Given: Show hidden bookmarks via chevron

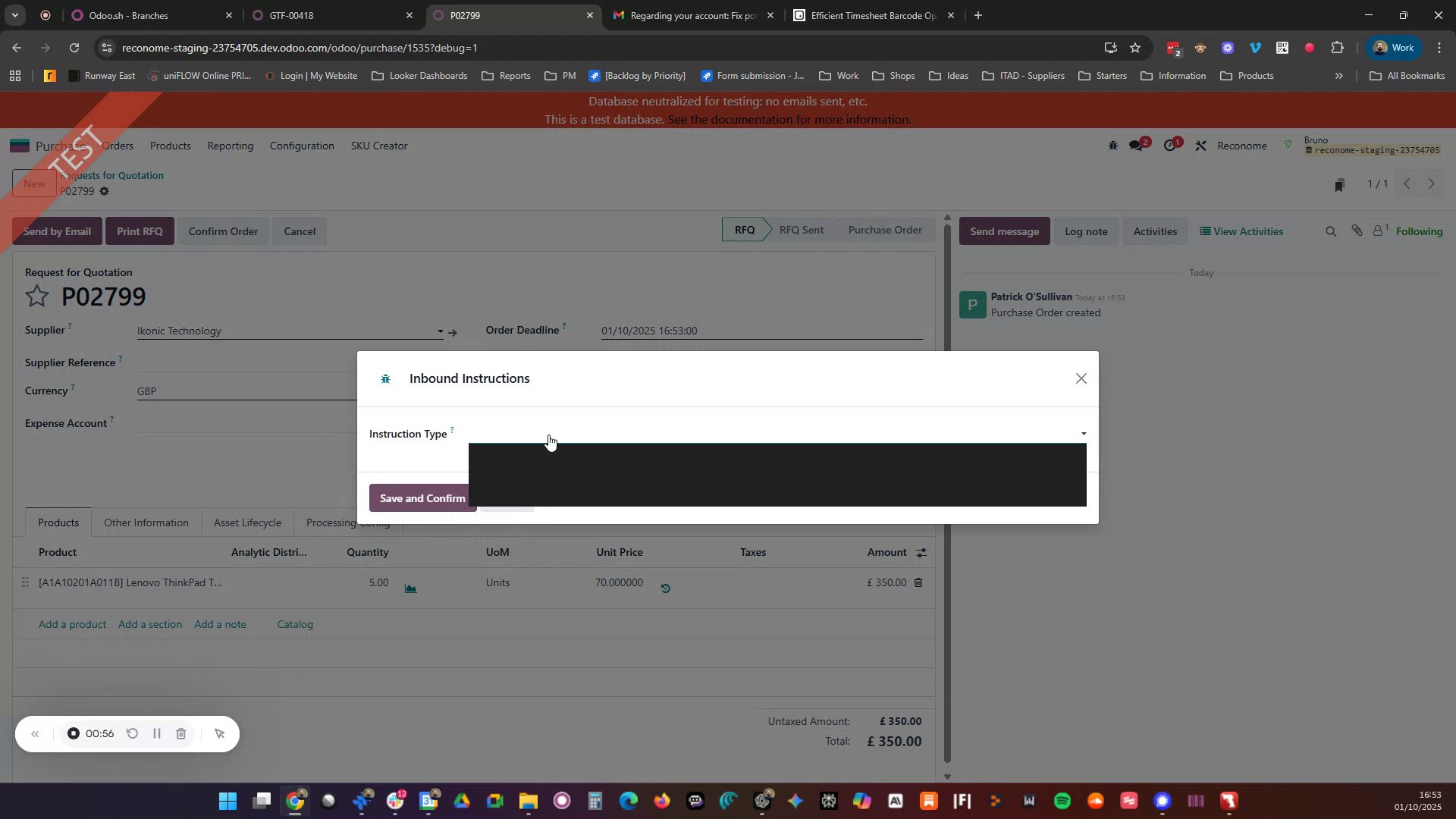Looking at the screenshot, I should tap(1339, 75).
